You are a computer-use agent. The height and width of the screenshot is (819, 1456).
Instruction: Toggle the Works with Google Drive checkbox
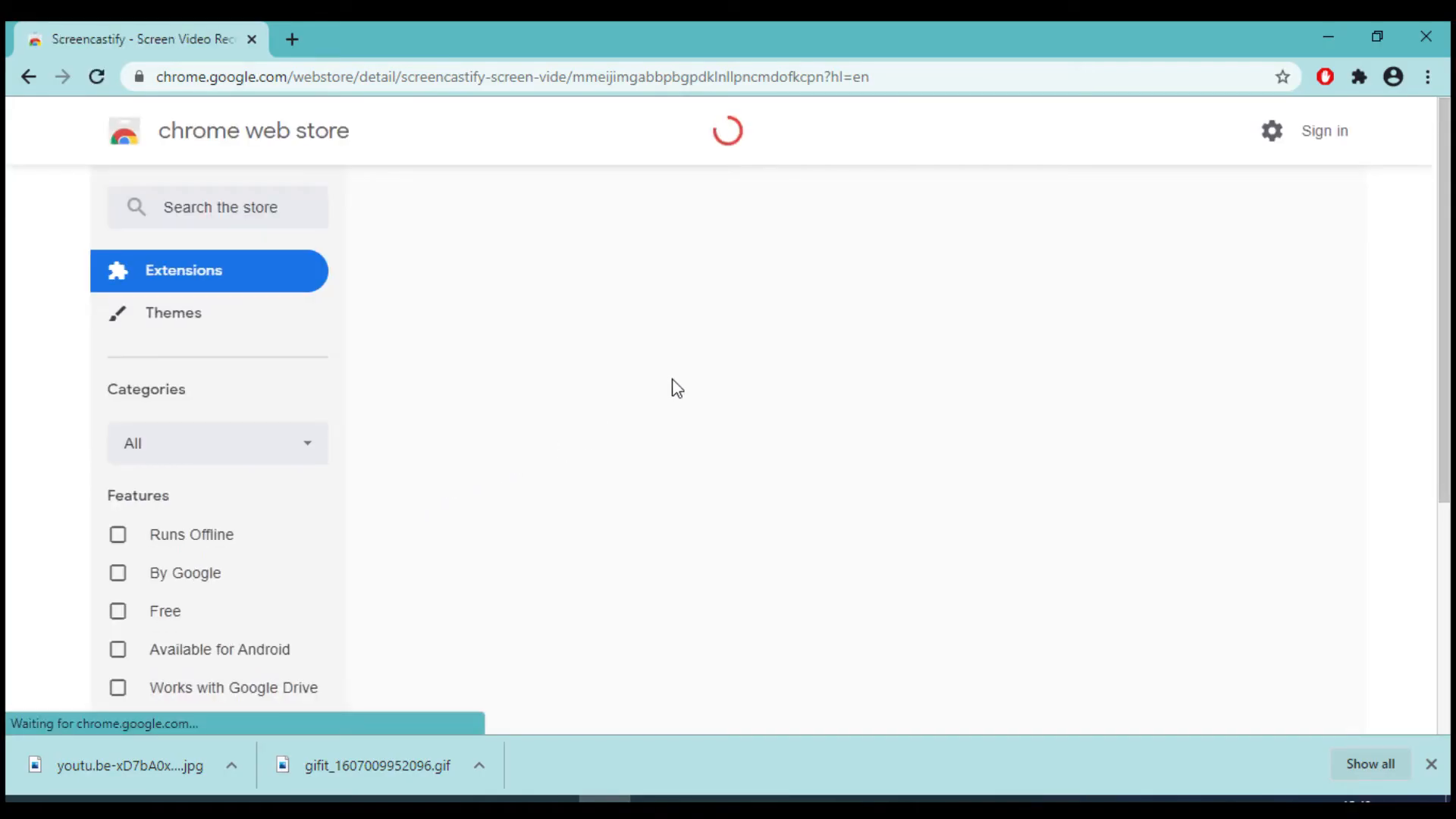click(118, 688)
